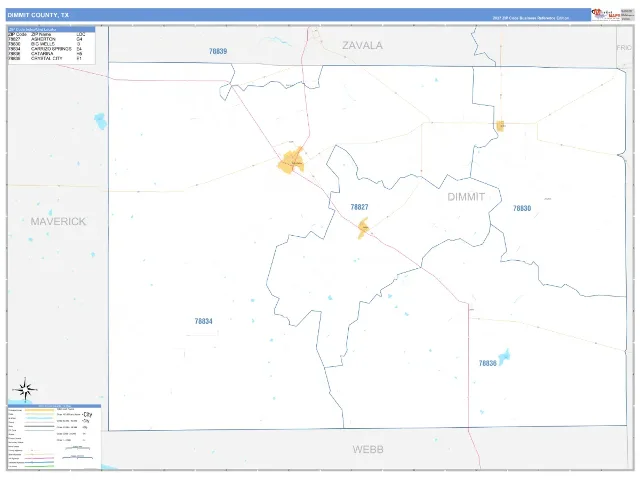Click the large orange Carrizo Springs city area
Image resolution: width=640 pixels, height=480 pixels.
[291, 161]
